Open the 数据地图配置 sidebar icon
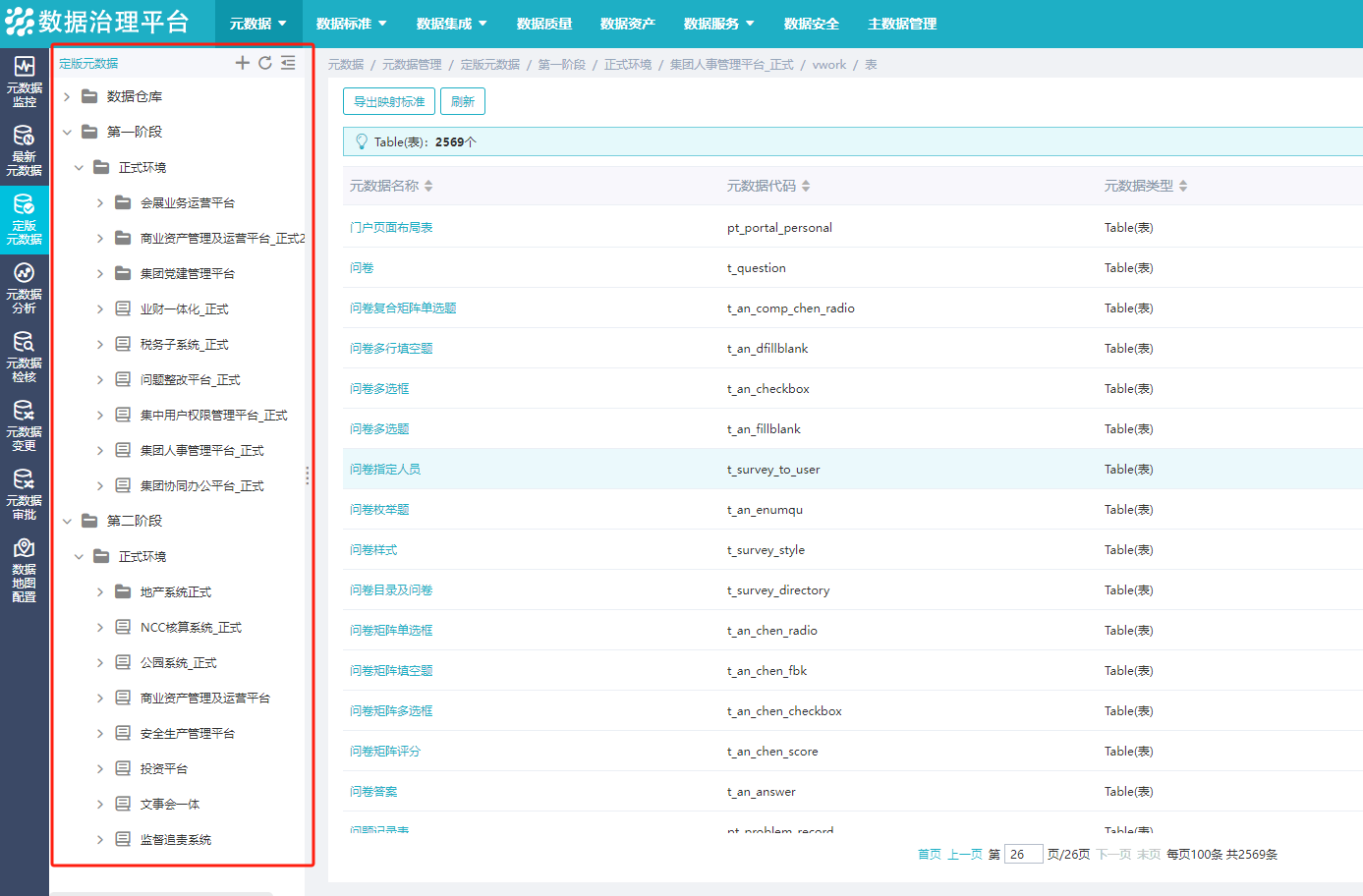 (x=24, y=570)
